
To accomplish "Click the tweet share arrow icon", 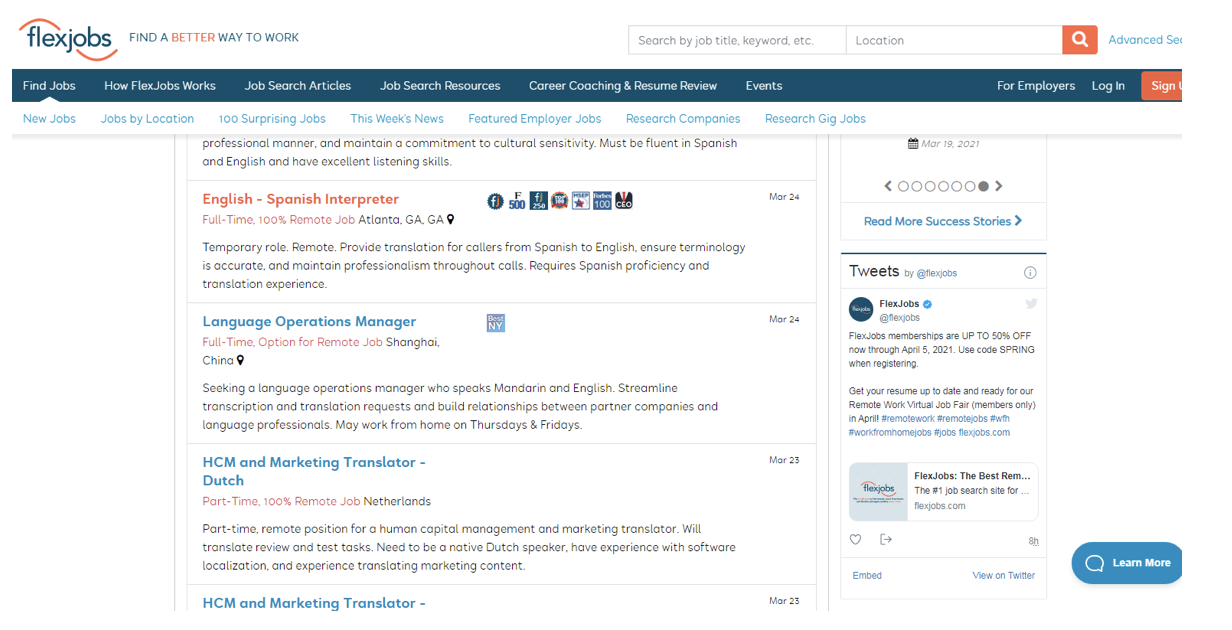I will point(885,540).
